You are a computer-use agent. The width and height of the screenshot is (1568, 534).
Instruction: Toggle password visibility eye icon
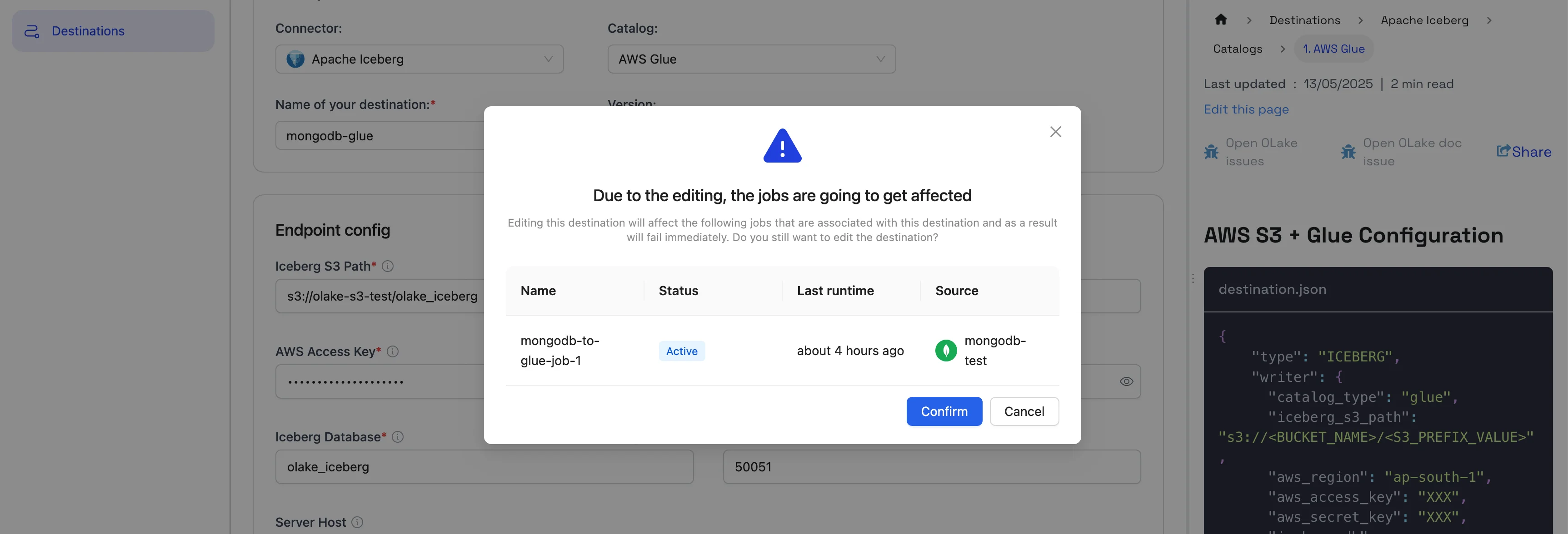click(x=1126, y=381)
